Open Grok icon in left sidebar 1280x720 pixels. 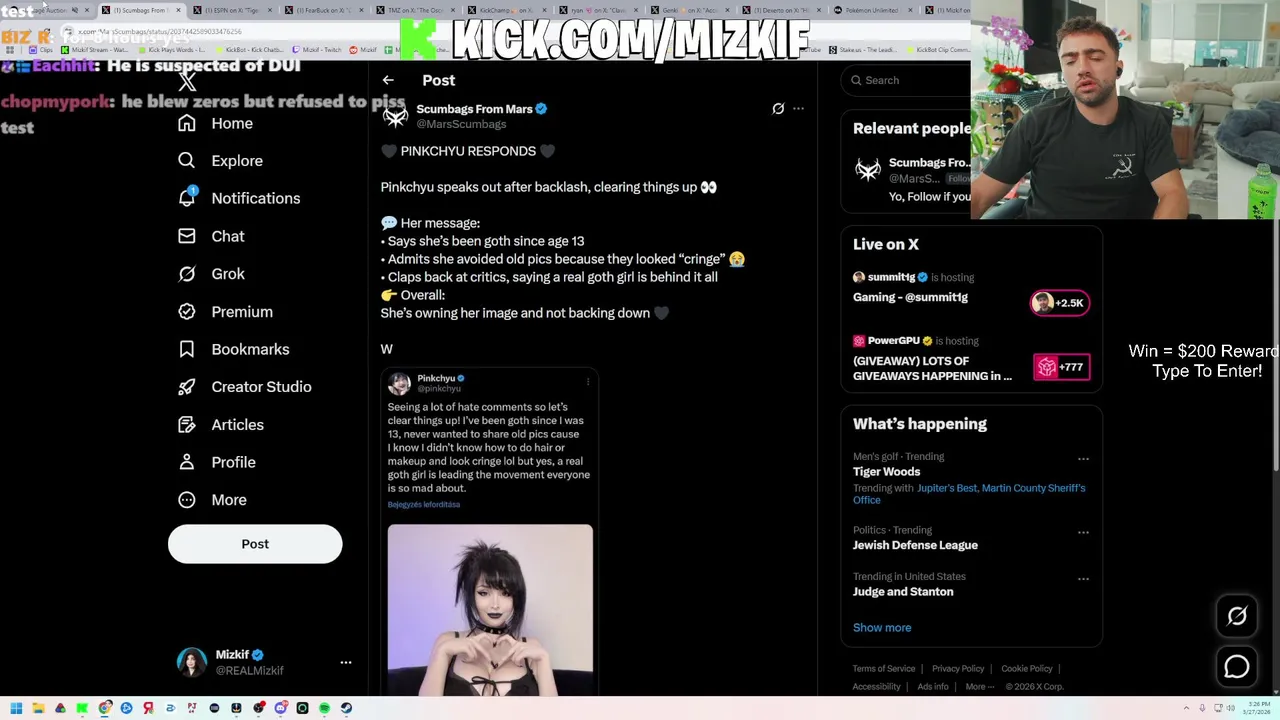coord(187,273)
